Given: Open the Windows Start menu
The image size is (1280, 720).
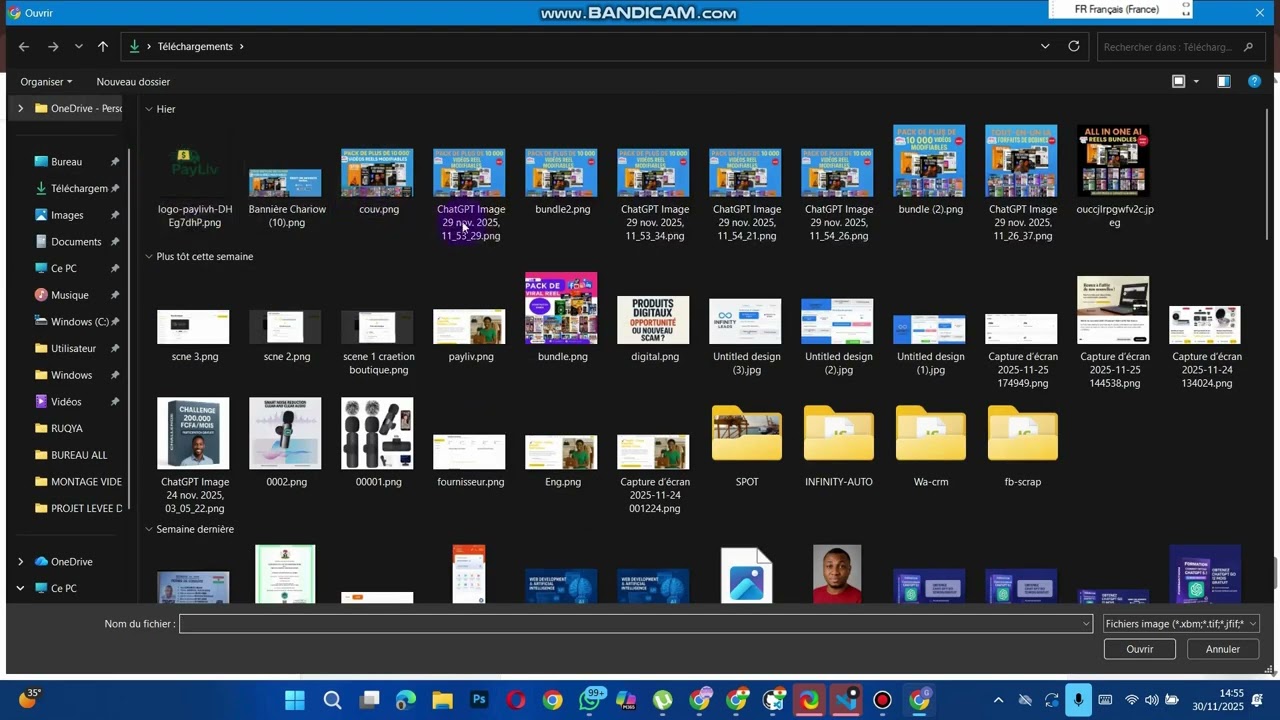Looking at the screenshot, I should click(295, 700).
